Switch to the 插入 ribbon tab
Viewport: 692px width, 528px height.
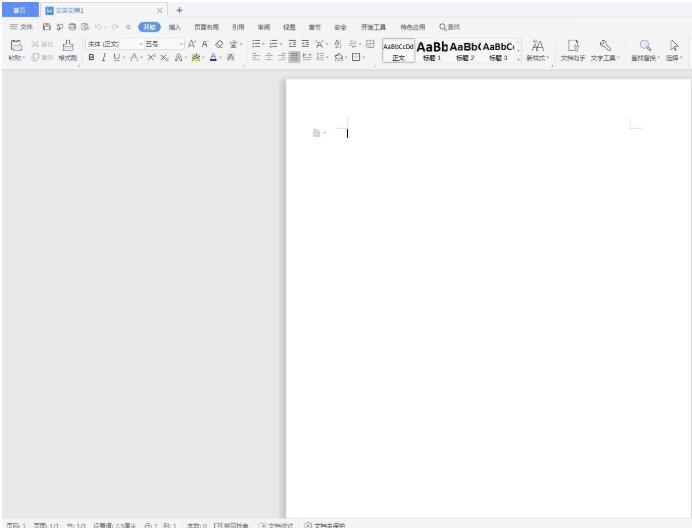pos(175,27)
